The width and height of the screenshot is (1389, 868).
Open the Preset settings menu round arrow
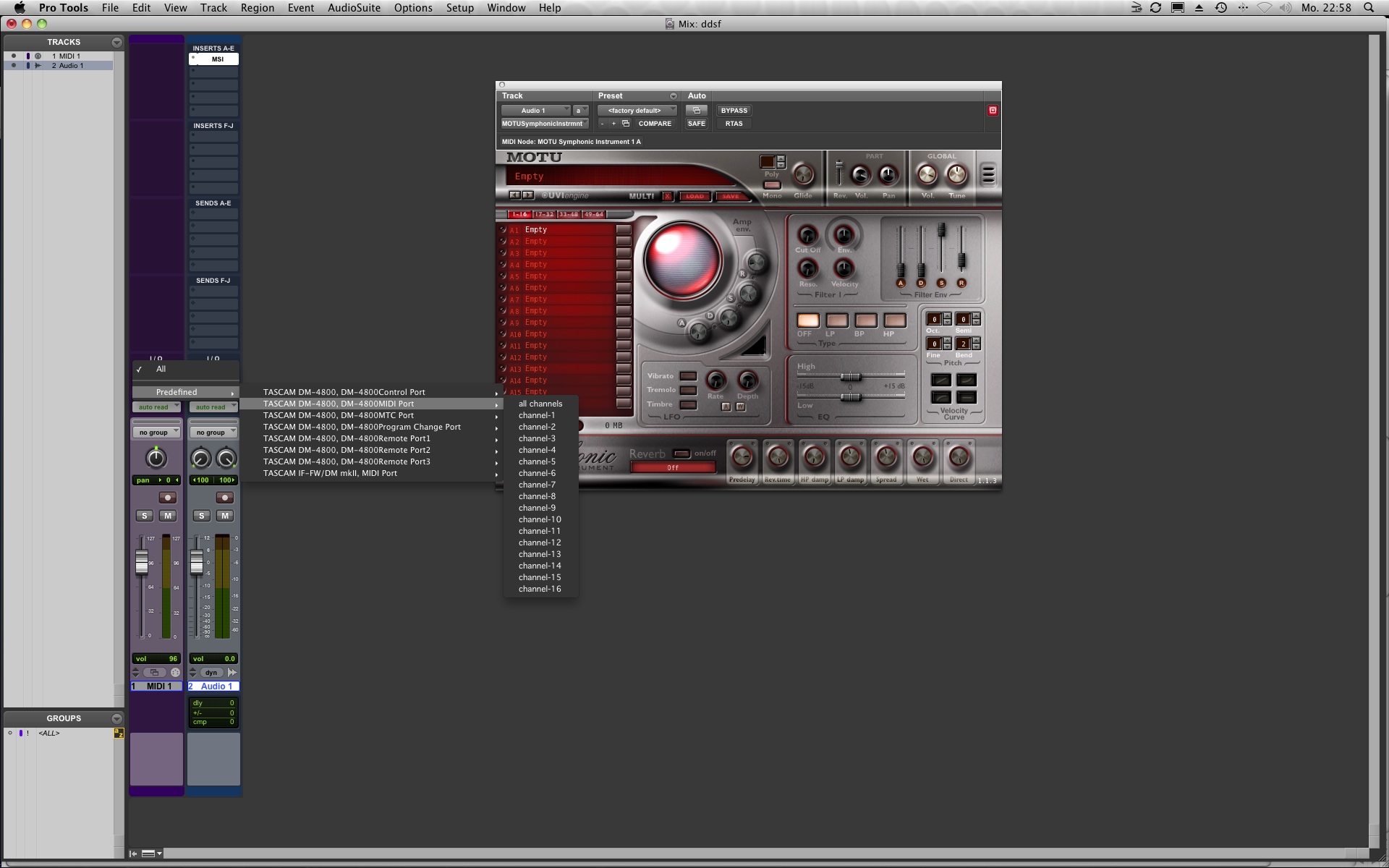(x=674, y=95)
